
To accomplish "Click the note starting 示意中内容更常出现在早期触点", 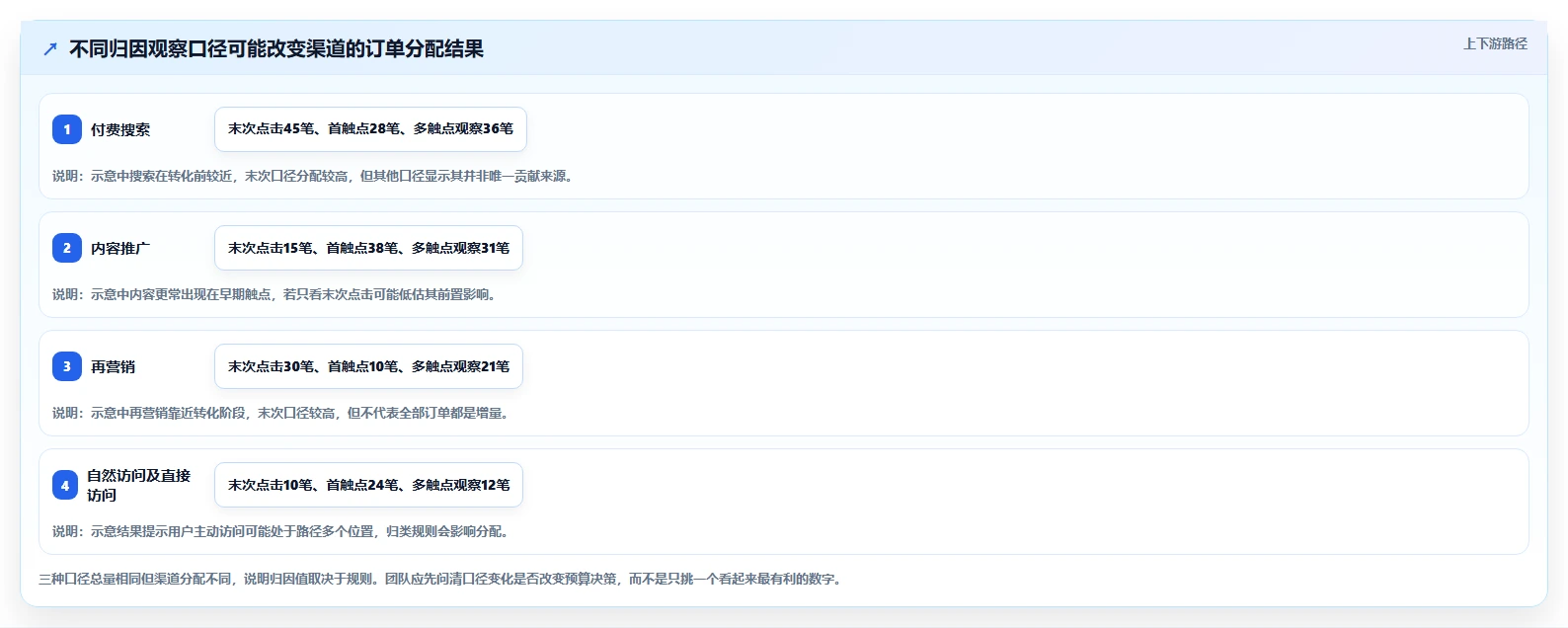I will 274,294.
